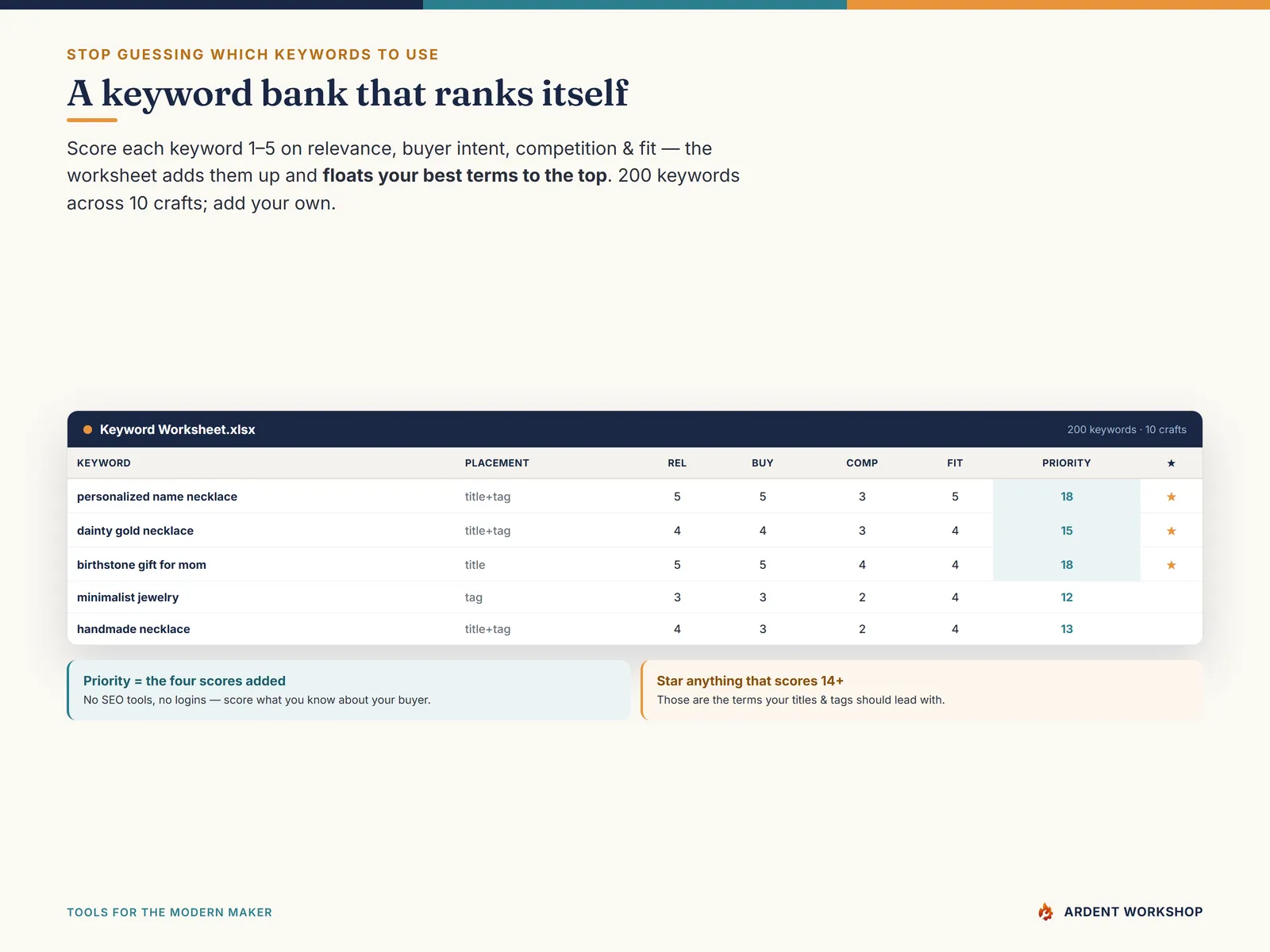This screenshot has height=952, width=1270.
Task: Click the KEYWORD column header
Action: coord(104,463)
